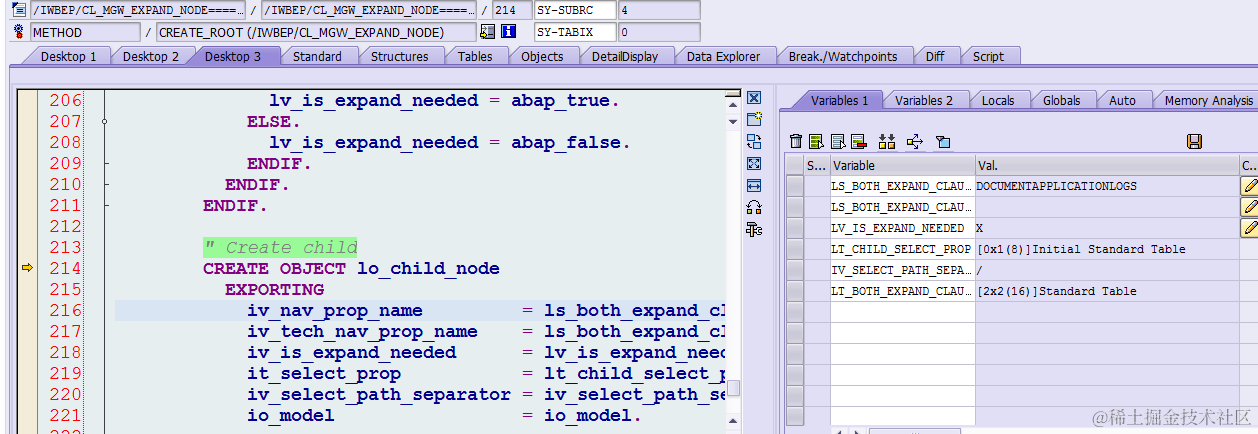Switch to the Memory Analysis tab
The height and width of the screenshot is (434, 1258).
(1208, 100)
